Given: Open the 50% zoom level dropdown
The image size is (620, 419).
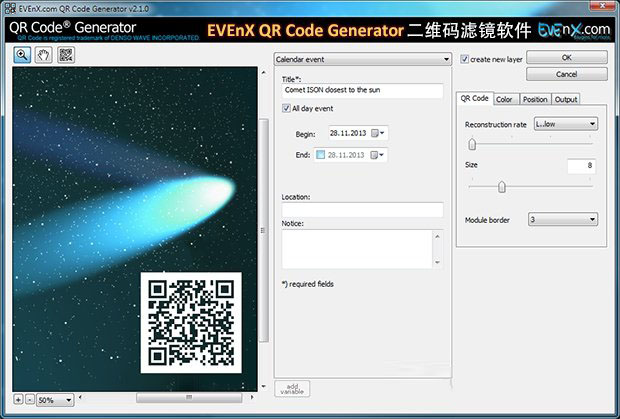Looking at the screenshot, I should 55,400.
